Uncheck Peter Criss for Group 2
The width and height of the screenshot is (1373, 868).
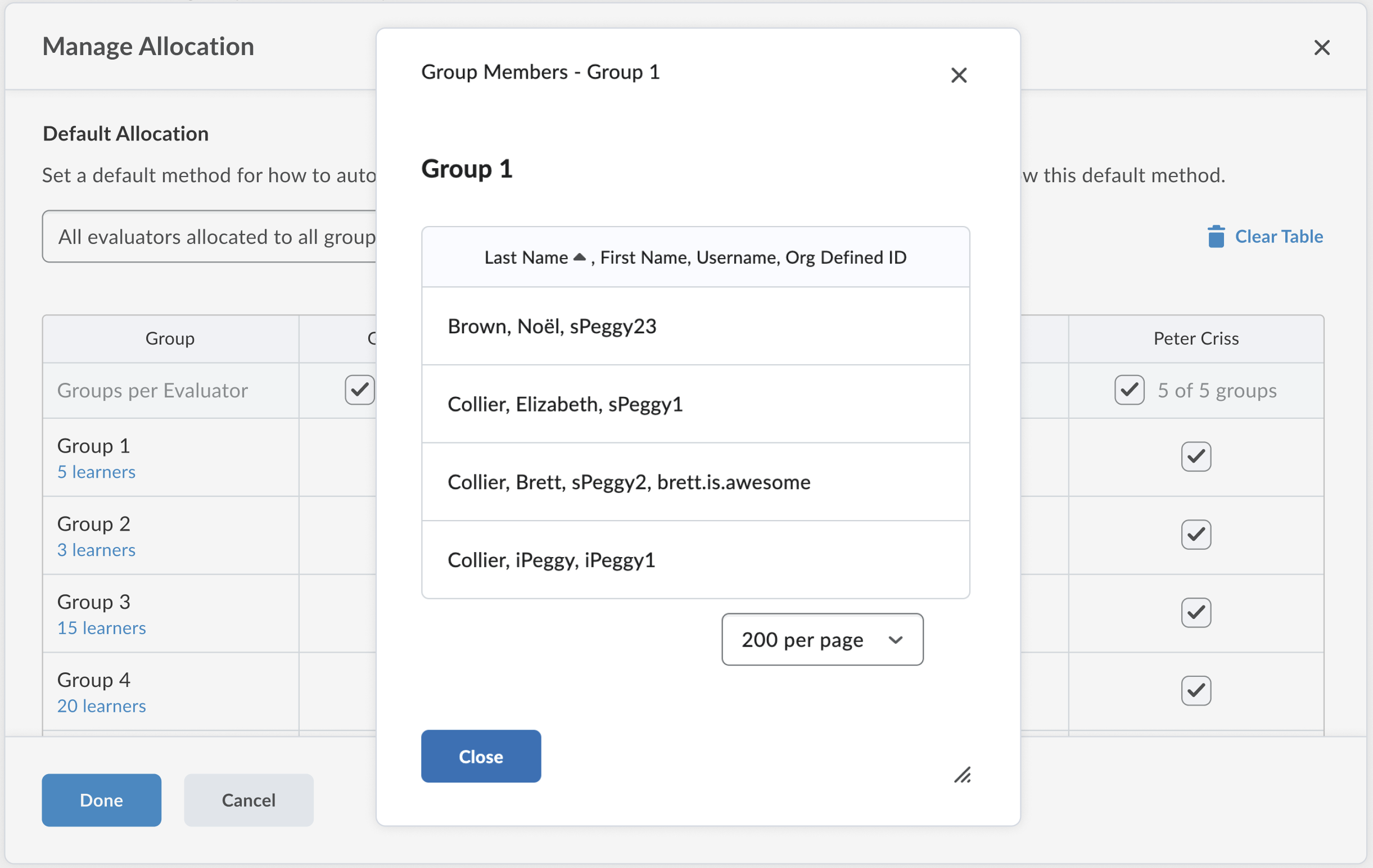1196,535
